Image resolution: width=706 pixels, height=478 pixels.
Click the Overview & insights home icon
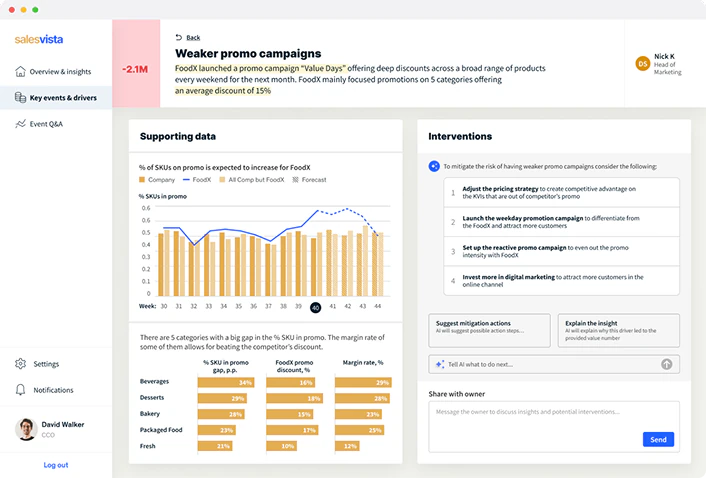point(20,72)
